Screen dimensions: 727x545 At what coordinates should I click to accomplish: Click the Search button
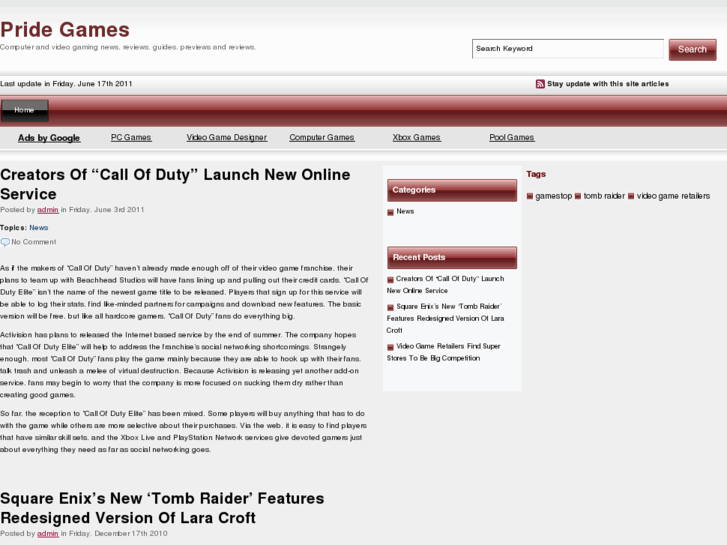tap(692, 50)
